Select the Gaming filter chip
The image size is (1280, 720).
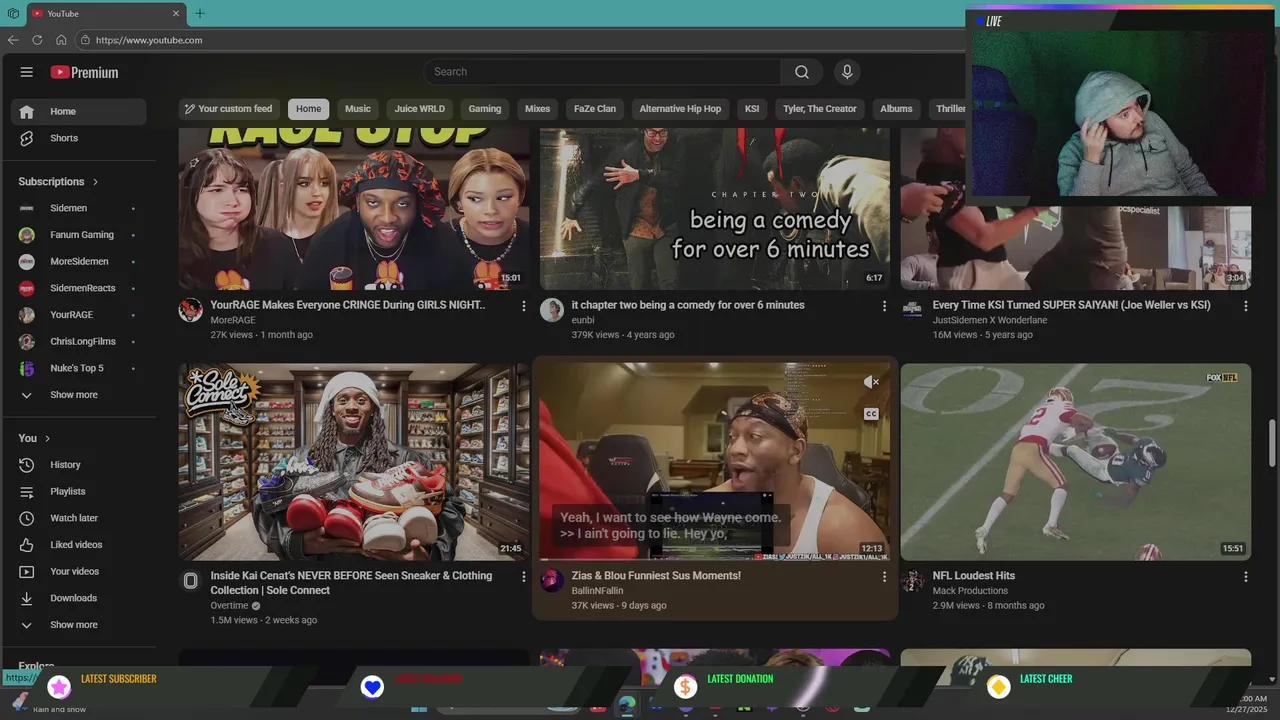click(485, 109)
